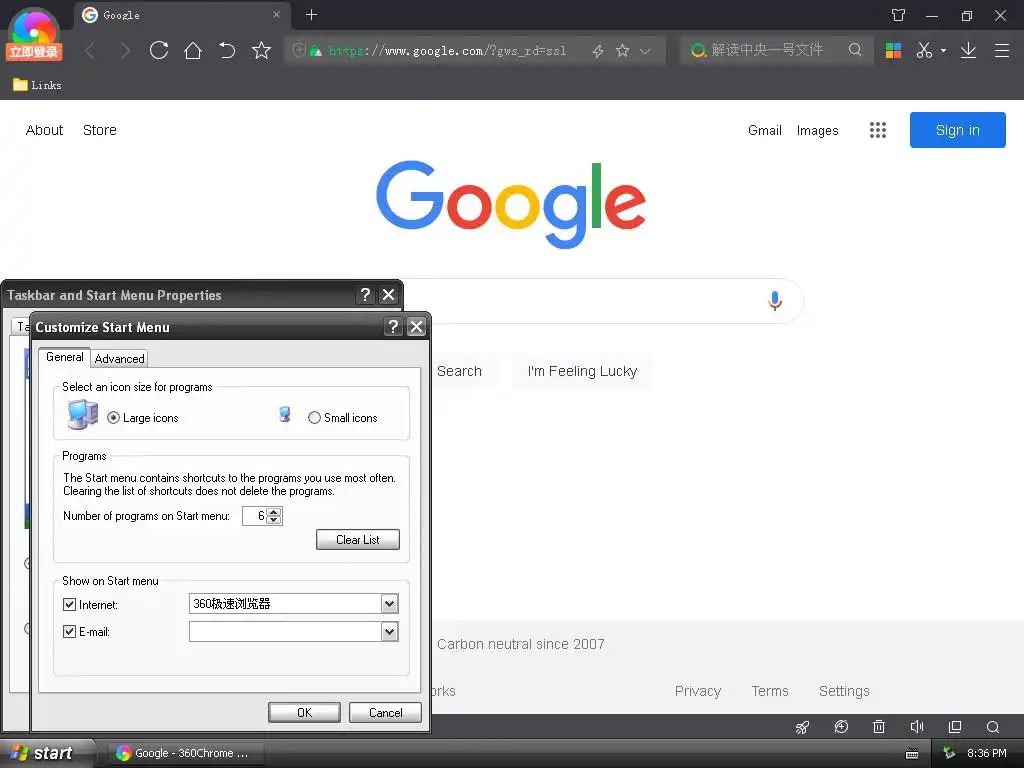Open the downloads icon in toolbar
This screenshot has height=768, width=1024.
pyautogui.click(x=968, y=50)
